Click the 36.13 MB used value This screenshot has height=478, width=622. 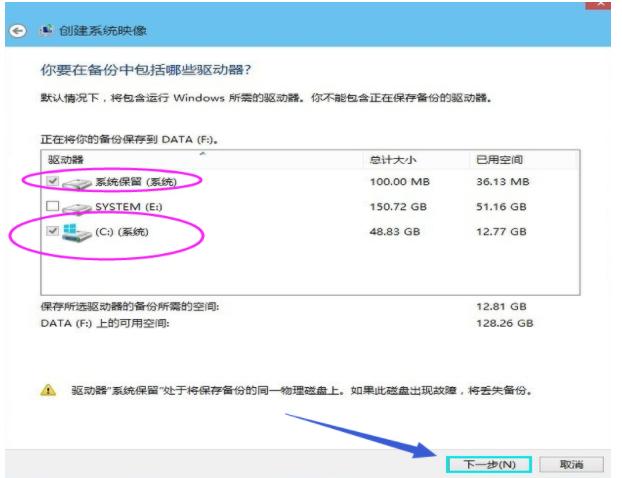[503, 182]
